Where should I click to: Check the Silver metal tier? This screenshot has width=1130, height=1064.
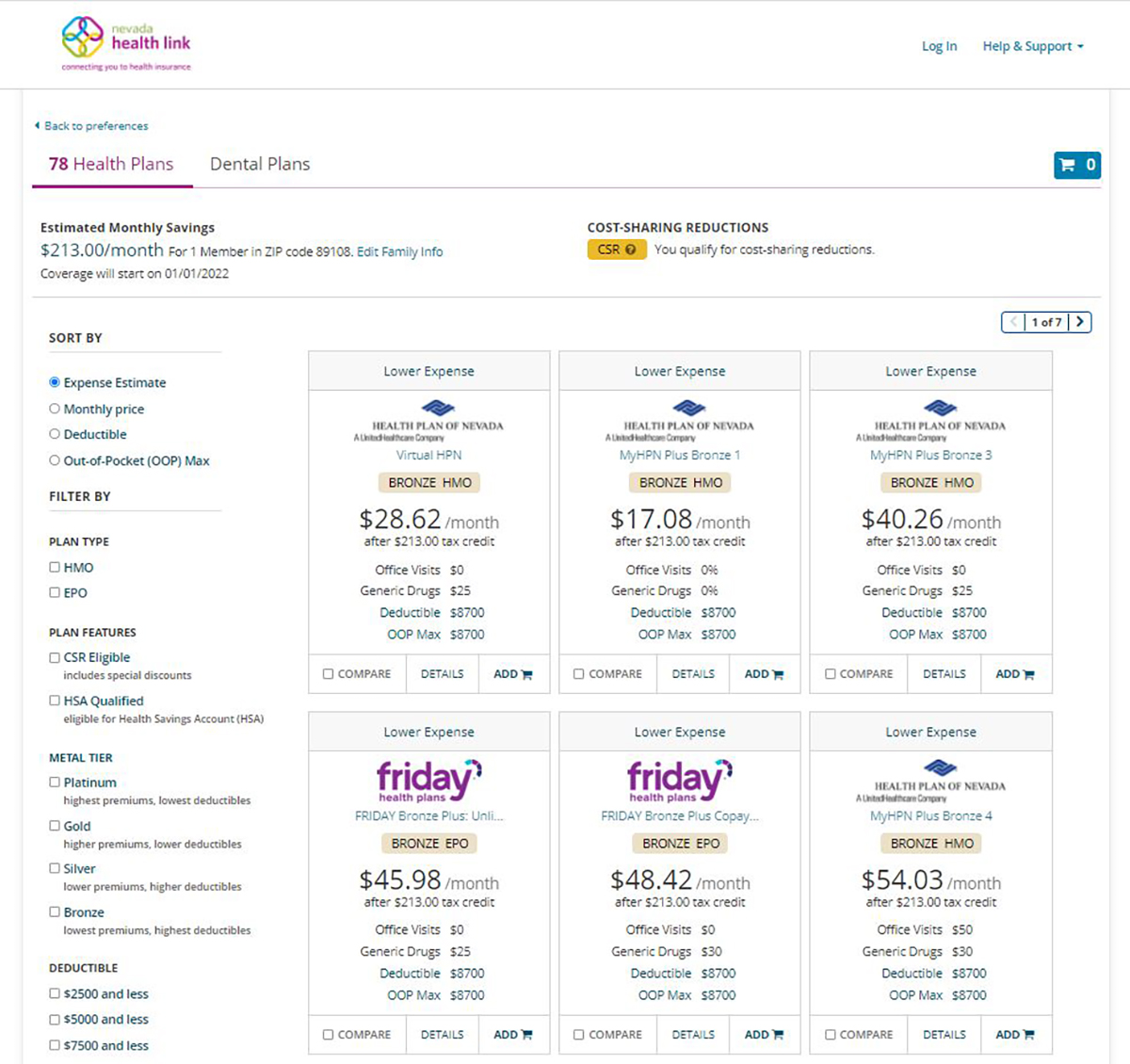coord(55,868)
